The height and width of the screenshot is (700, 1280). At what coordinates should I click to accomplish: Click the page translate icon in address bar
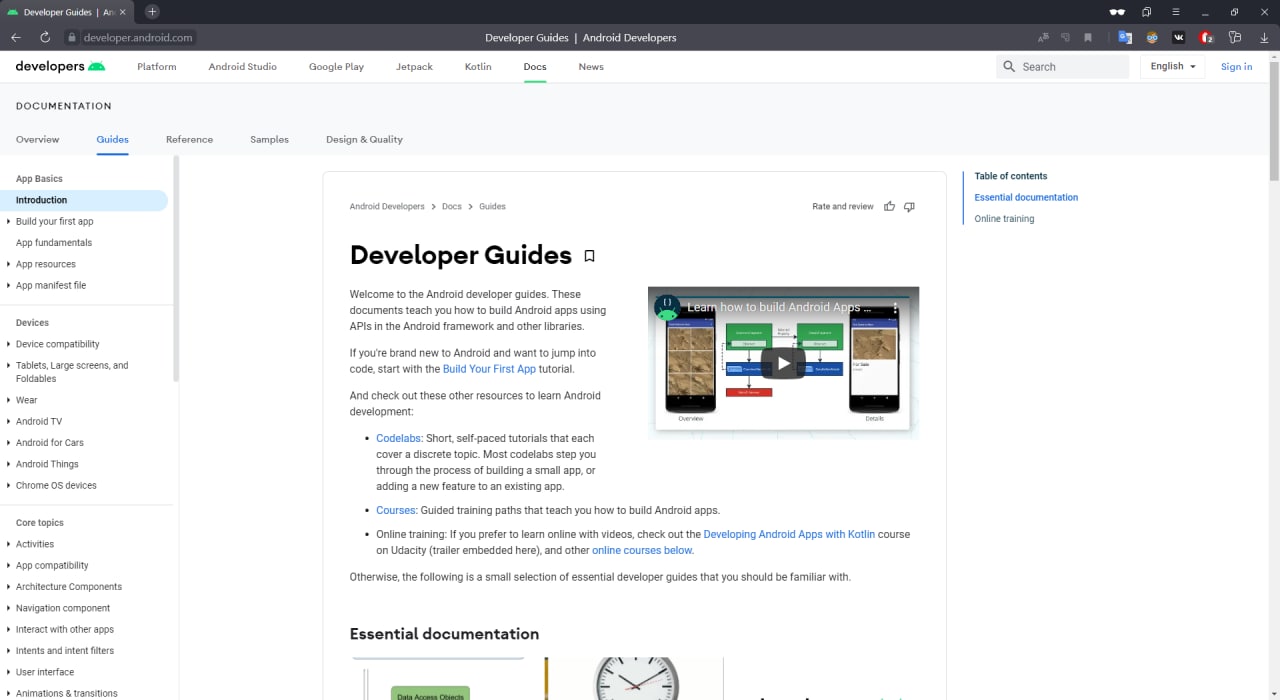tap(1043, 37)
